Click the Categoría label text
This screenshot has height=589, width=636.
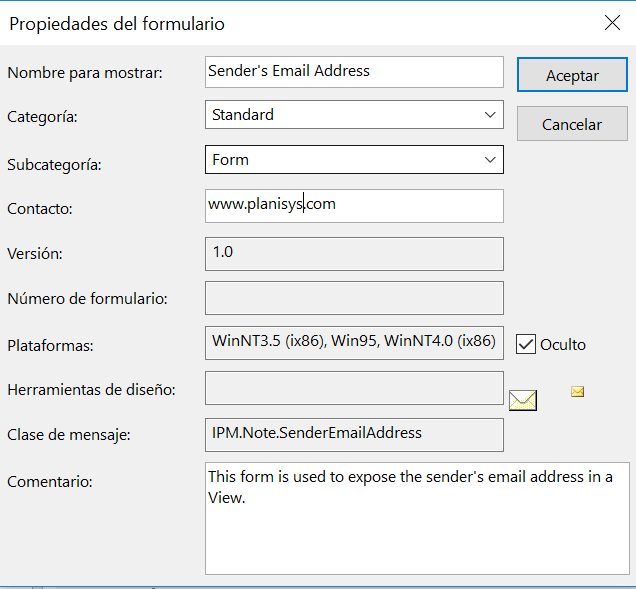(42, 117)
